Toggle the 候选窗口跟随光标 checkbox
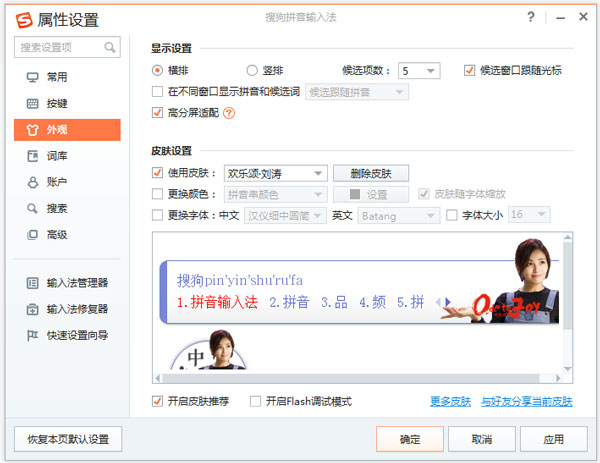Screen dimensions: 600x463 [470, 71]
